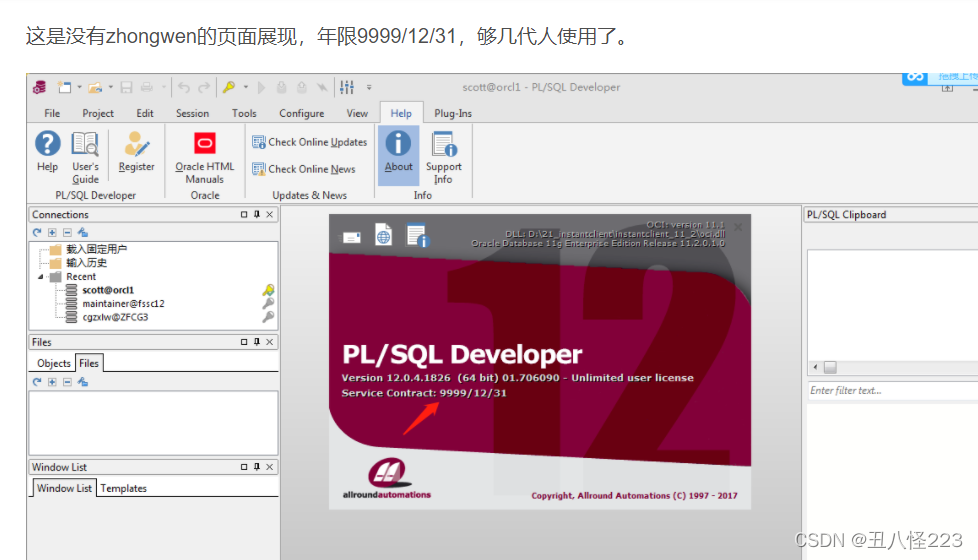
Task: Click Connections panel configure wrench icon
Action: pos(83,232)
